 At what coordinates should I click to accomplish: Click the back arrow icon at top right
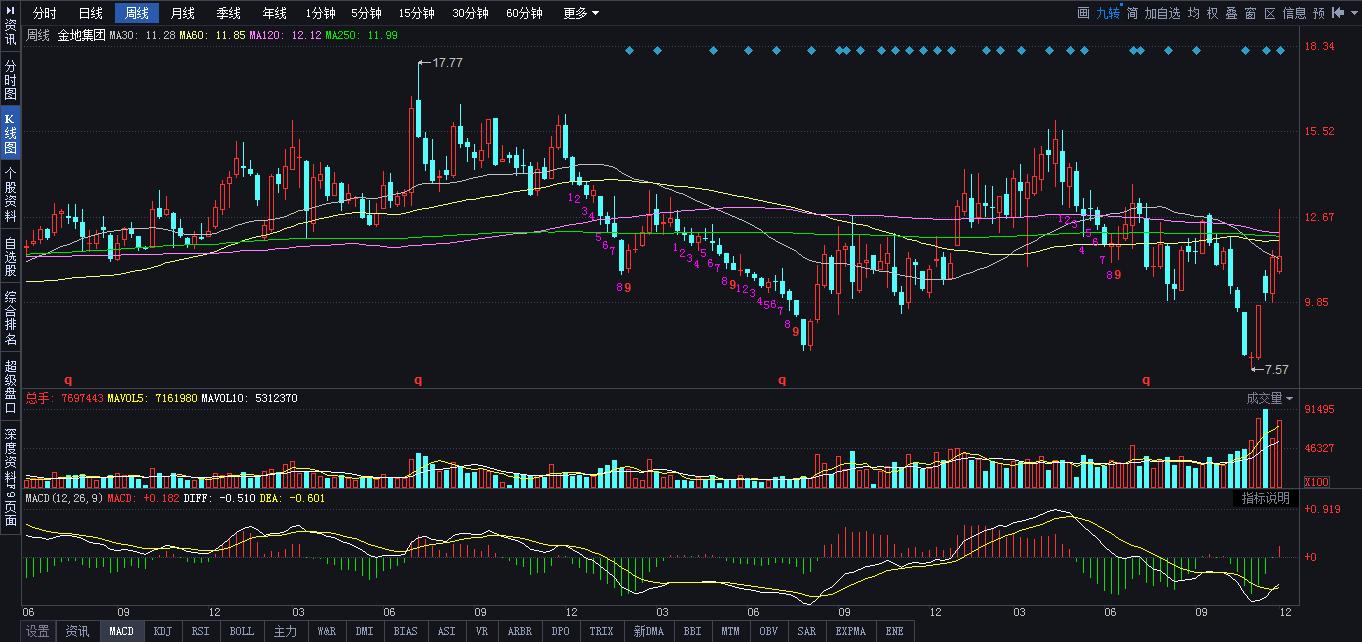(1337, 13)
